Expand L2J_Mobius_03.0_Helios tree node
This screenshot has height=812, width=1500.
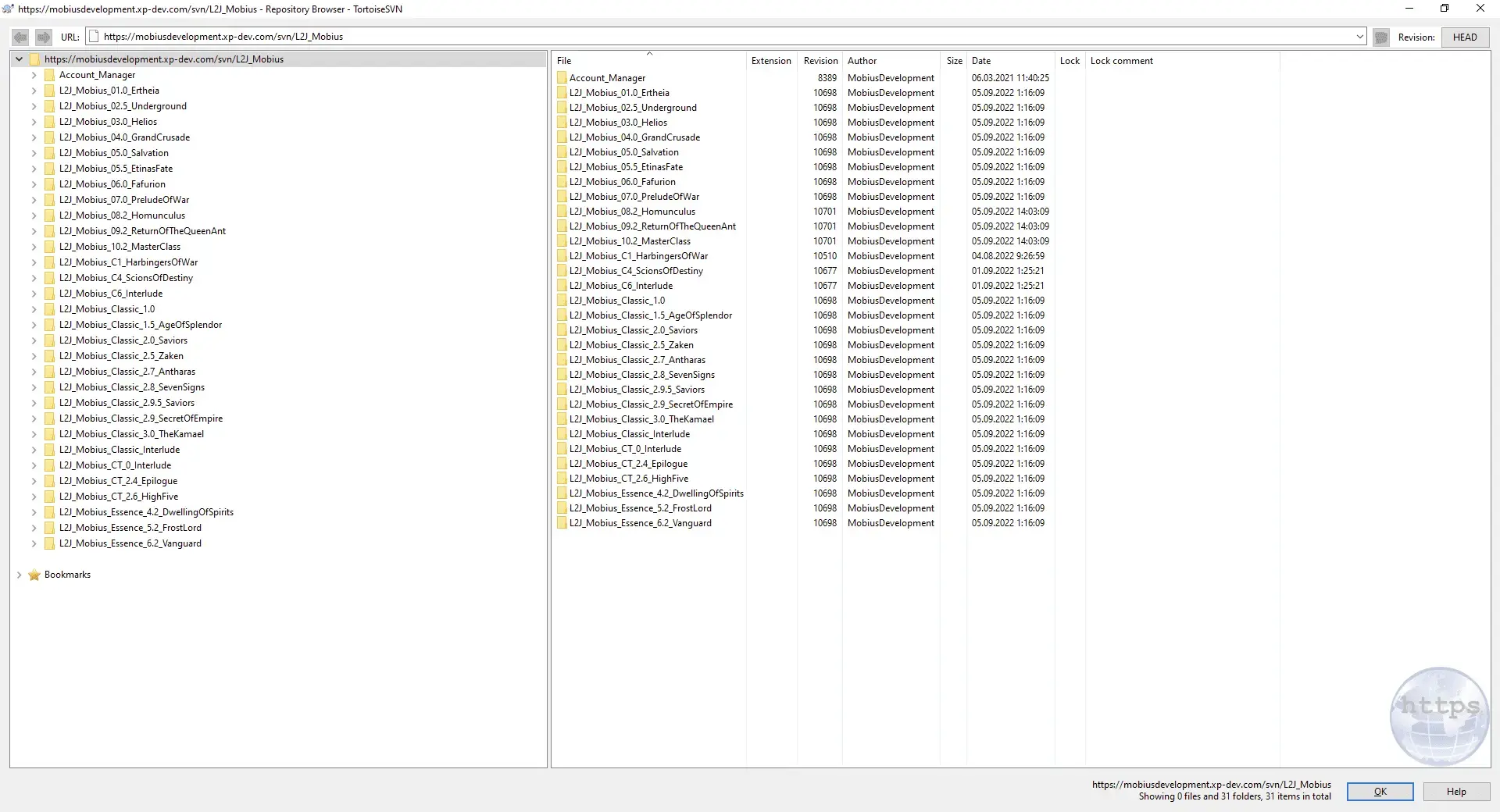click(34, 122)
